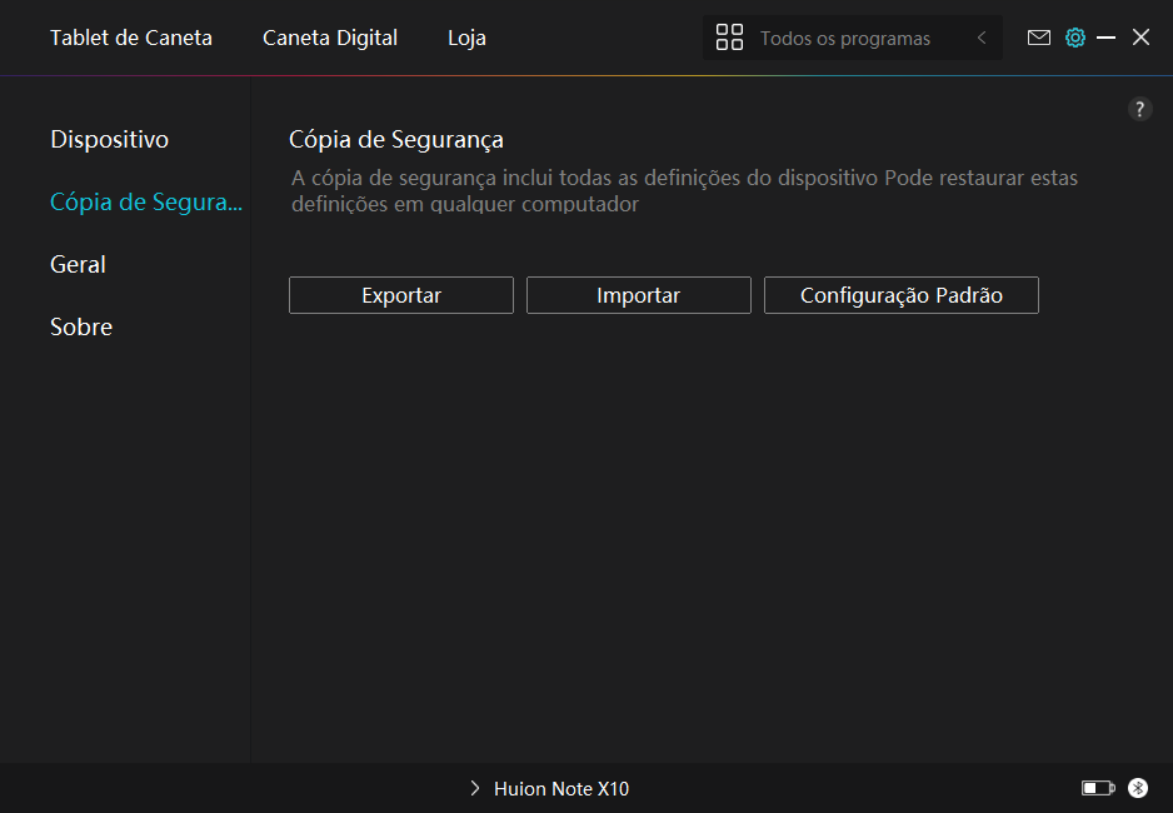The height and width of the screenshot is (813, 1173).
Task: Open the Sobre section
Action: pos(81,327)
